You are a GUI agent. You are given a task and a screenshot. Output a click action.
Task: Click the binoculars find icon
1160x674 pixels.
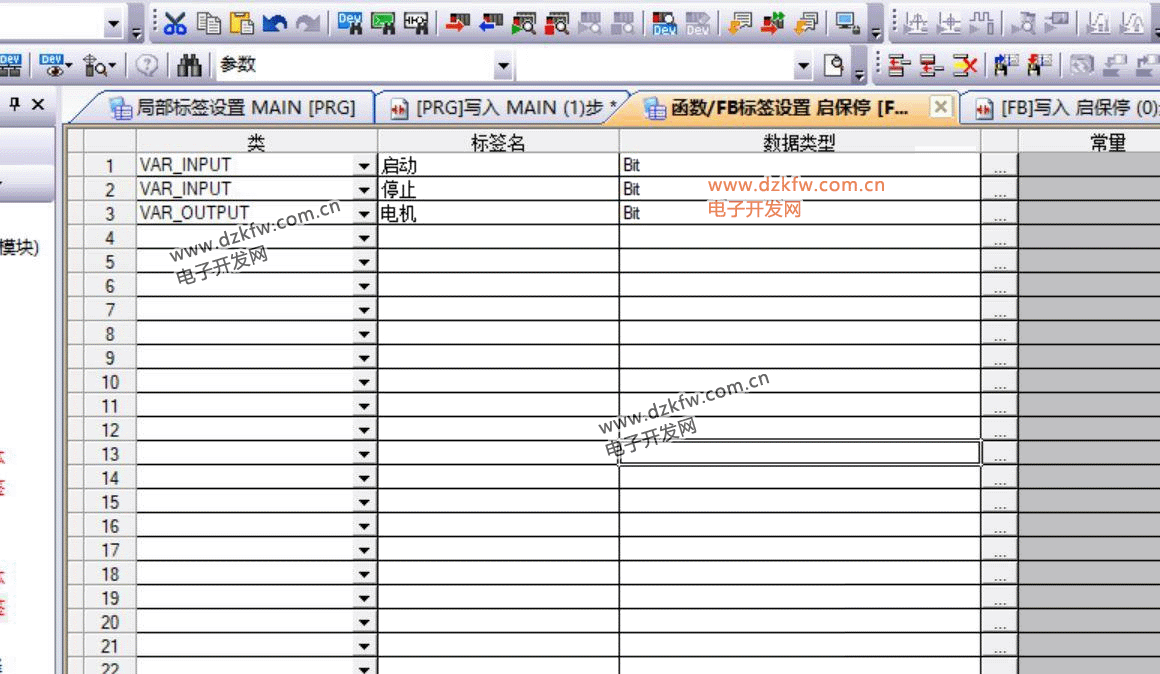189,66
